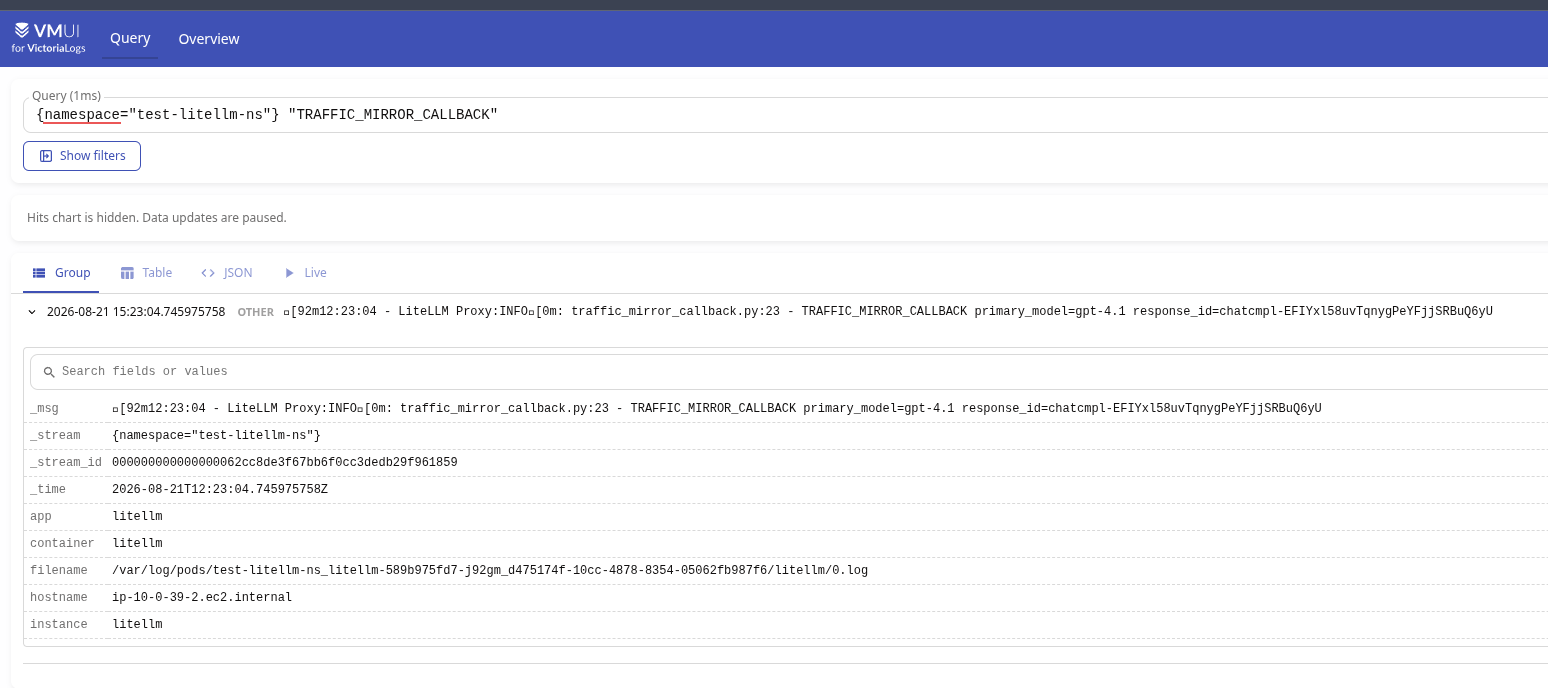The image size is (1548, 688).
Task: Switch to the Table view tab
Action: pos(146,273)
